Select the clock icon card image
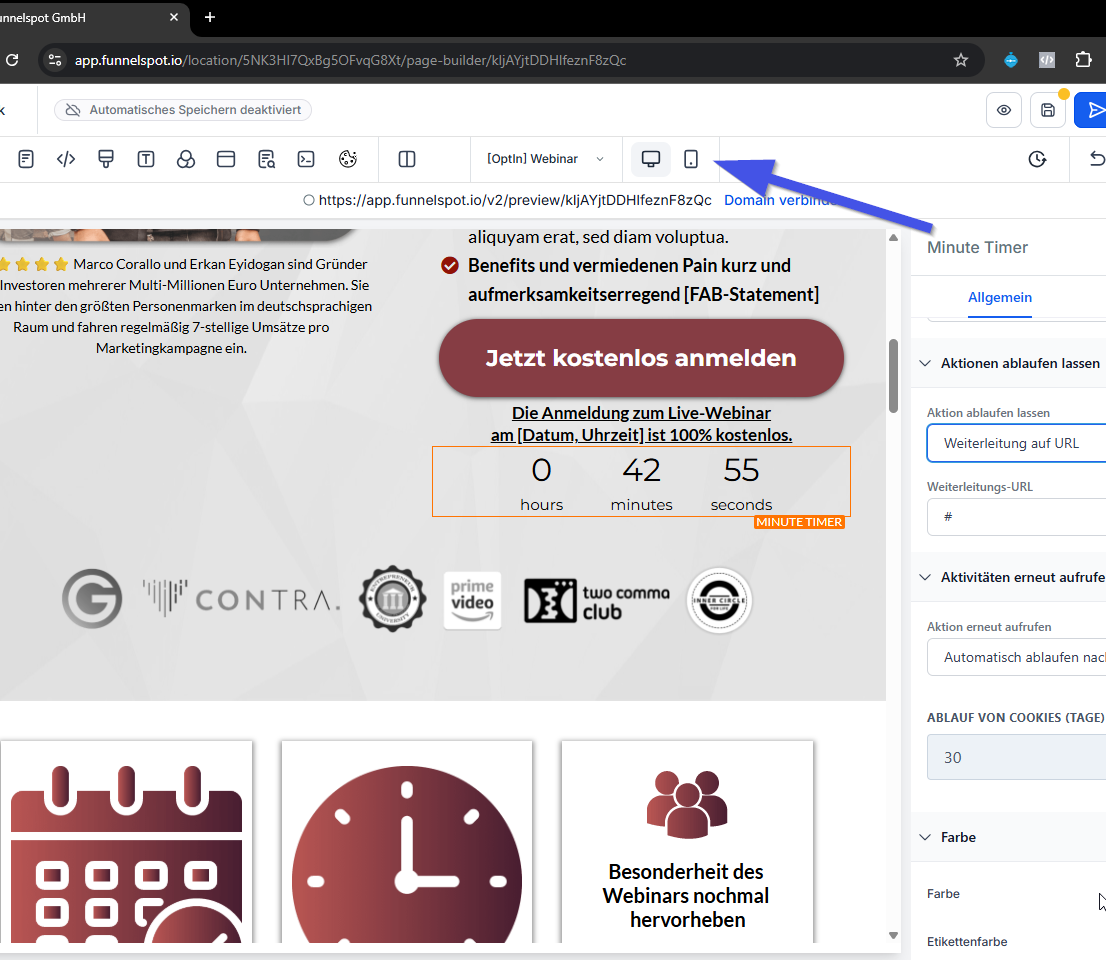The image size is (1106, 960). (x=407, y=853)
